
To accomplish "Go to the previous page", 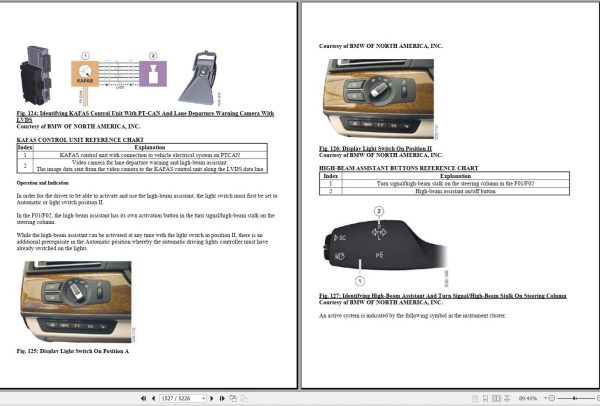I will [153, 398].
